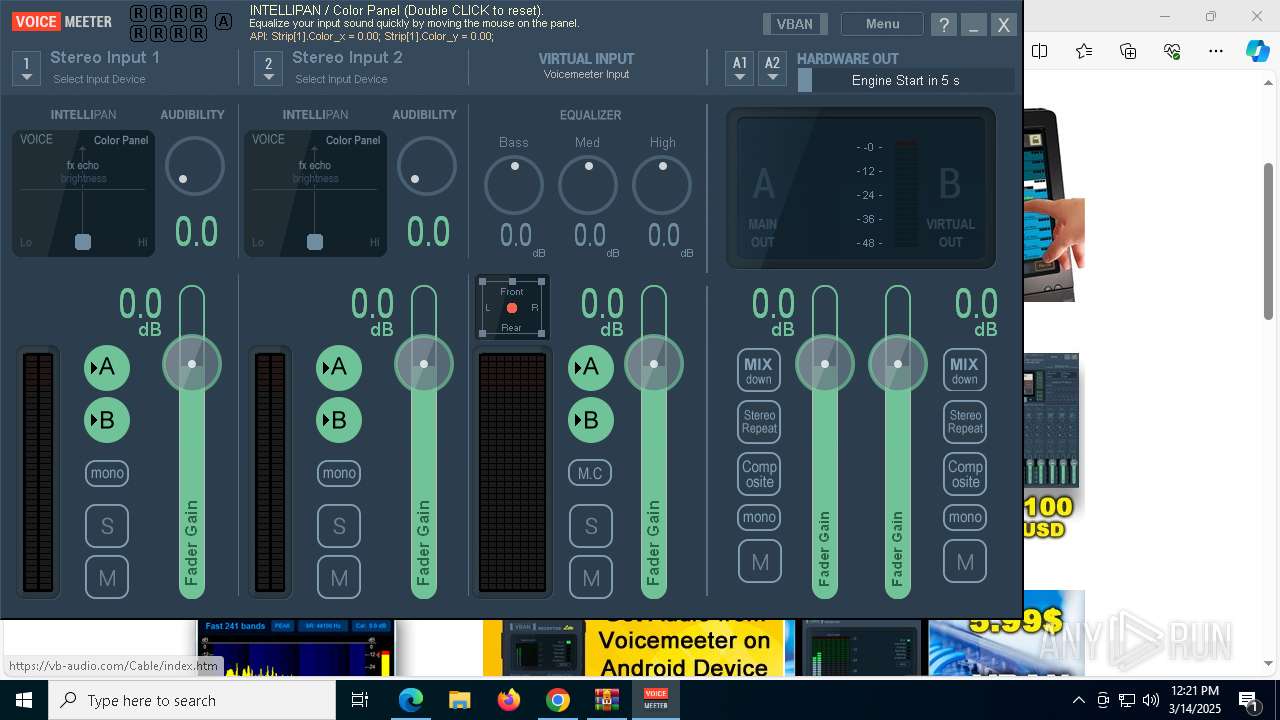Open Edge split screen icon

point(1040,51)
